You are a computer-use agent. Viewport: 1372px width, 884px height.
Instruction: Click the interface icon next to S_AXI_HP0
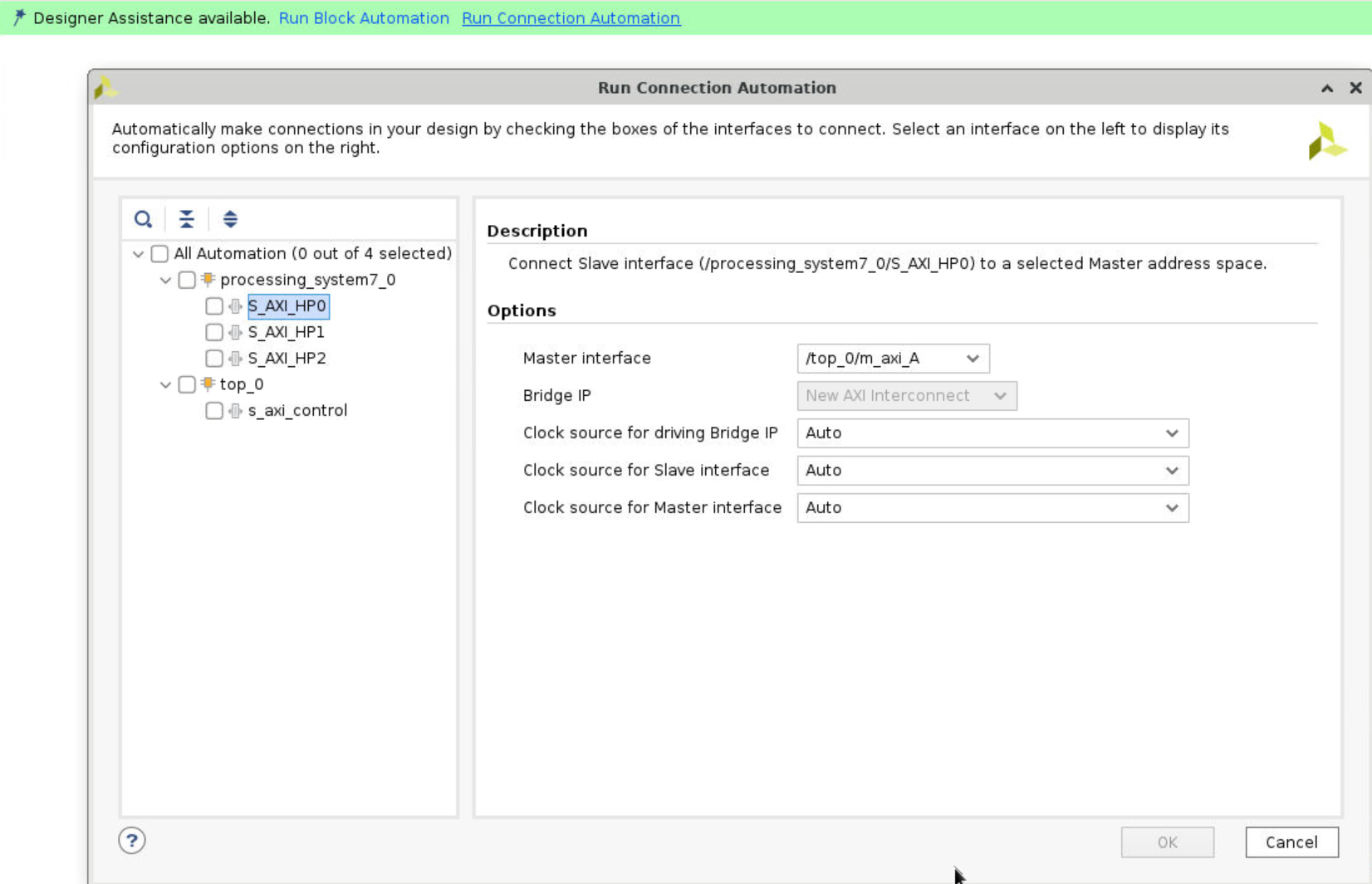(x=236, y=306)
